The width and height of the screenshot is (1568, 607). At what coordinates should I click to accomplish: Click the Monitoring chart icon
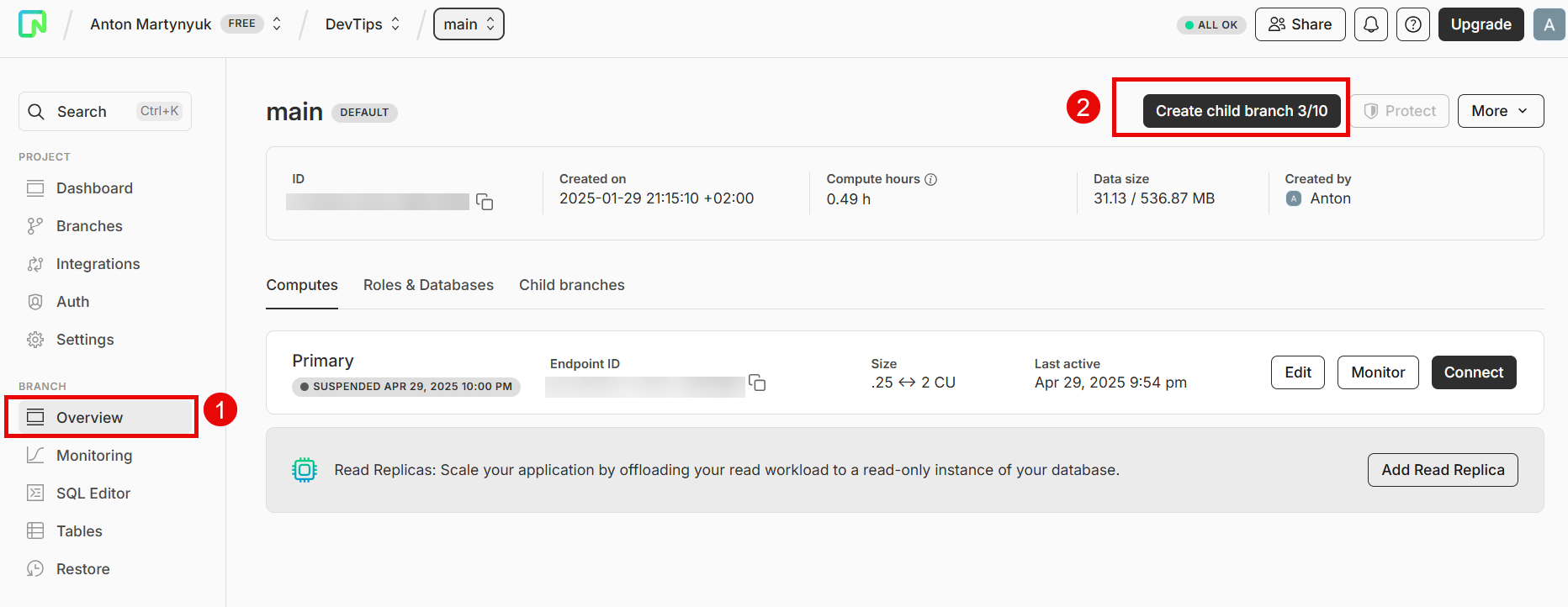[x=35, y=456]
